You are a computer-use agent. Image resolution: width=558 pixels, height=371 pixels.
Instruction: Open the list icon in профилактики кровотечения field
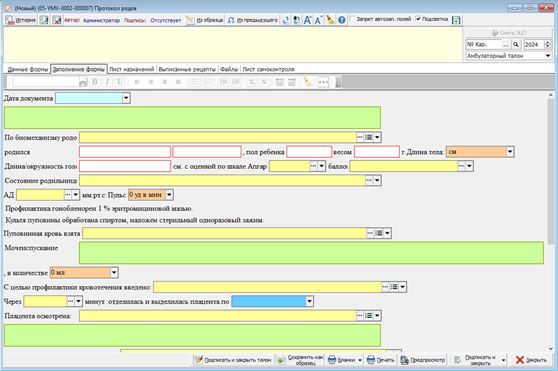(x=394, y=287)
